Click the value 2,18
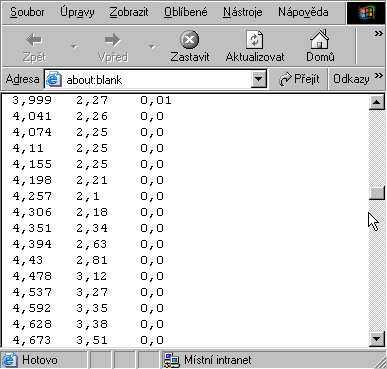This screenshot has width=387, height=369. [92, 212]
